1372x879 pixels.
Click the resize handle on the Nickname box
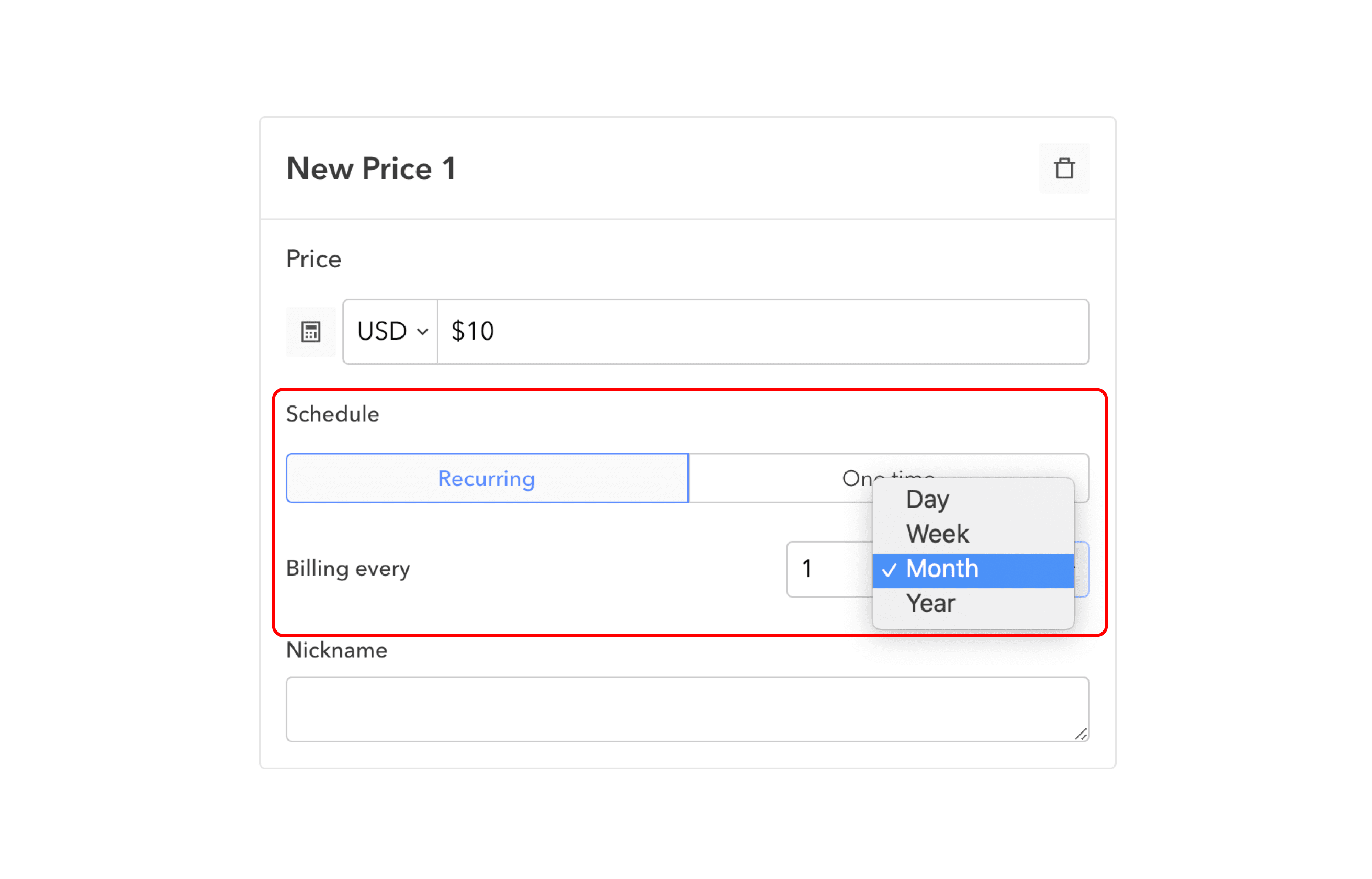[x=1081, y=735]
